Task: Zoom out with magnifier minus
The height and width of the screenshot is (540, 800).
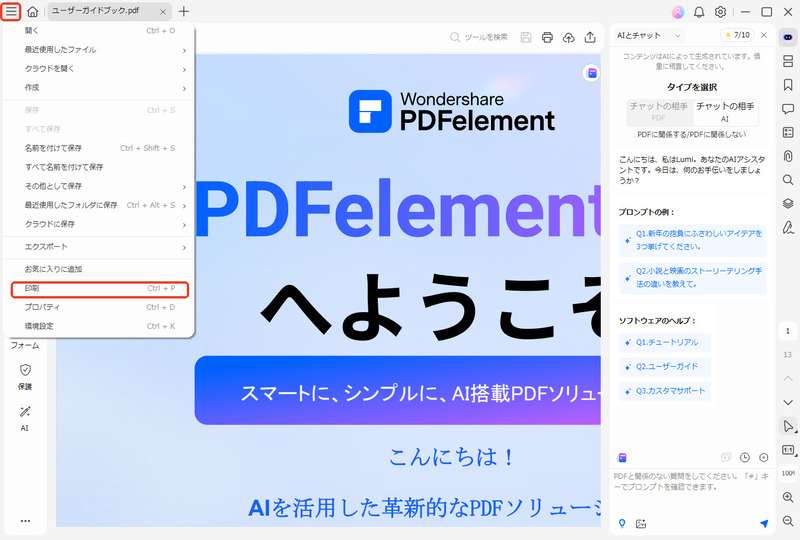Action: pos(788,521)
